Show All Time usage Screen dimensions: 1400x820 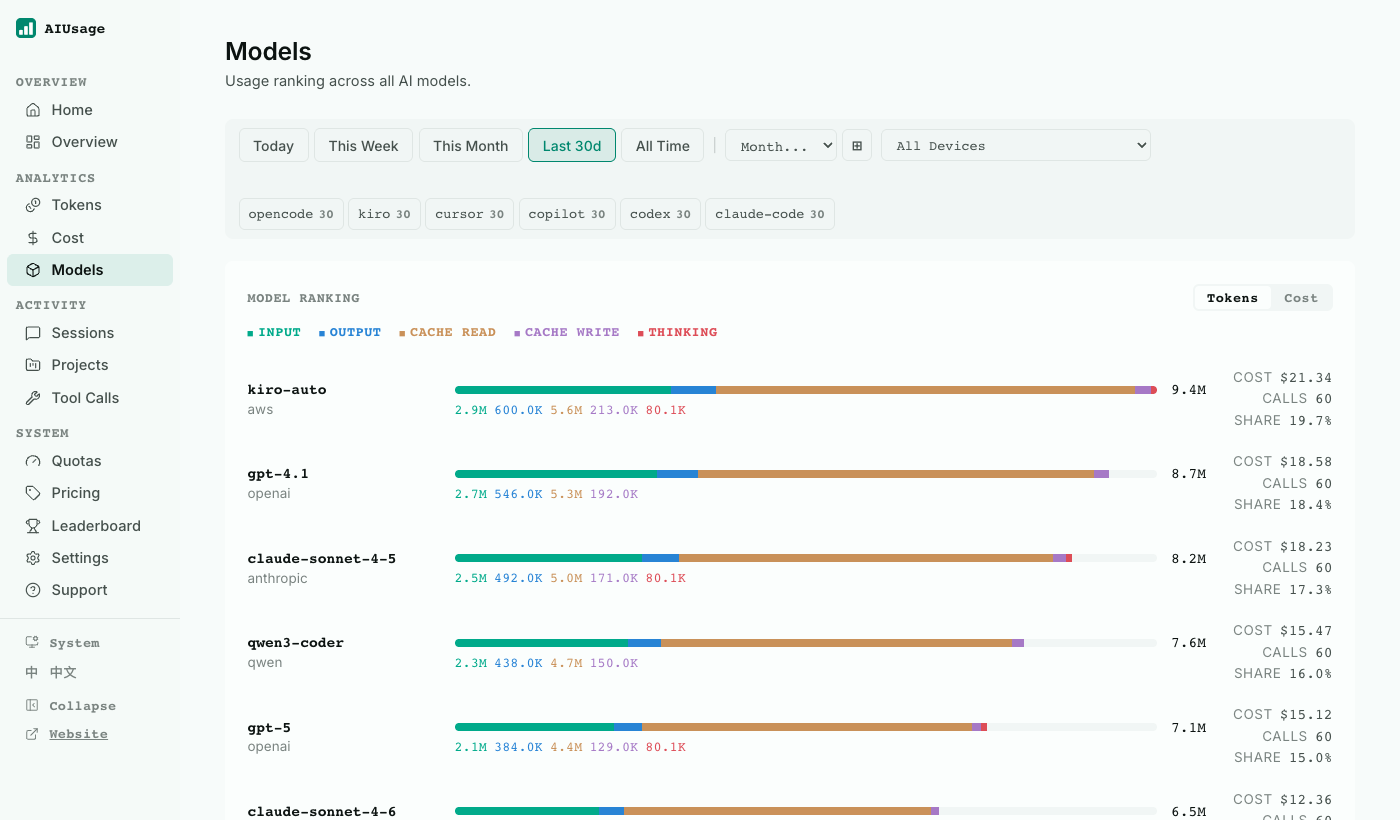(663, 145)
